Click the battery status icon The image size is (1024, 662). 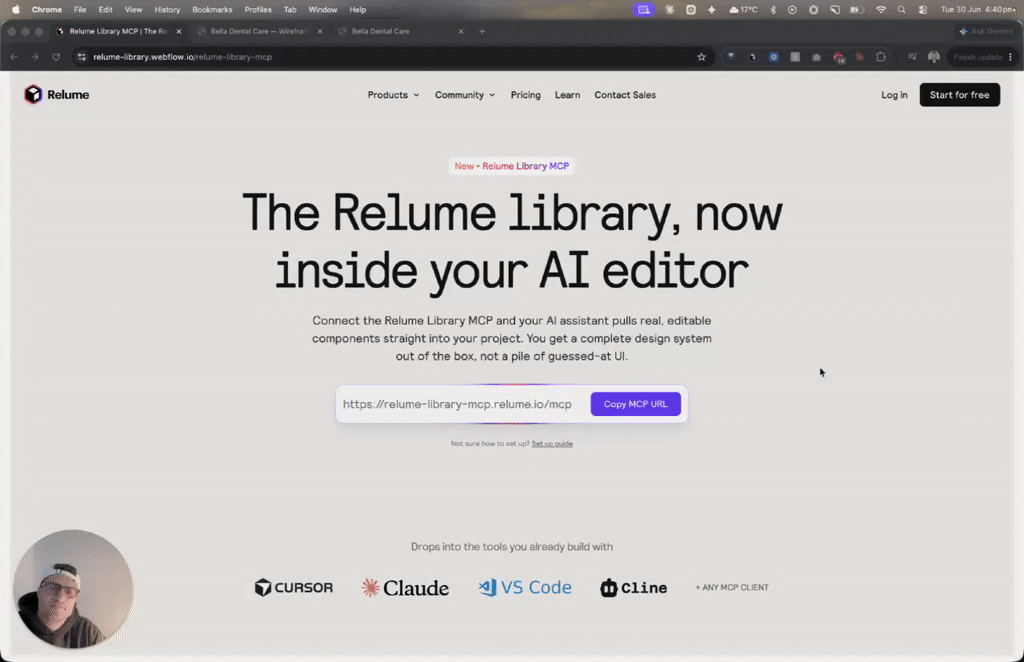click(856, 10)
